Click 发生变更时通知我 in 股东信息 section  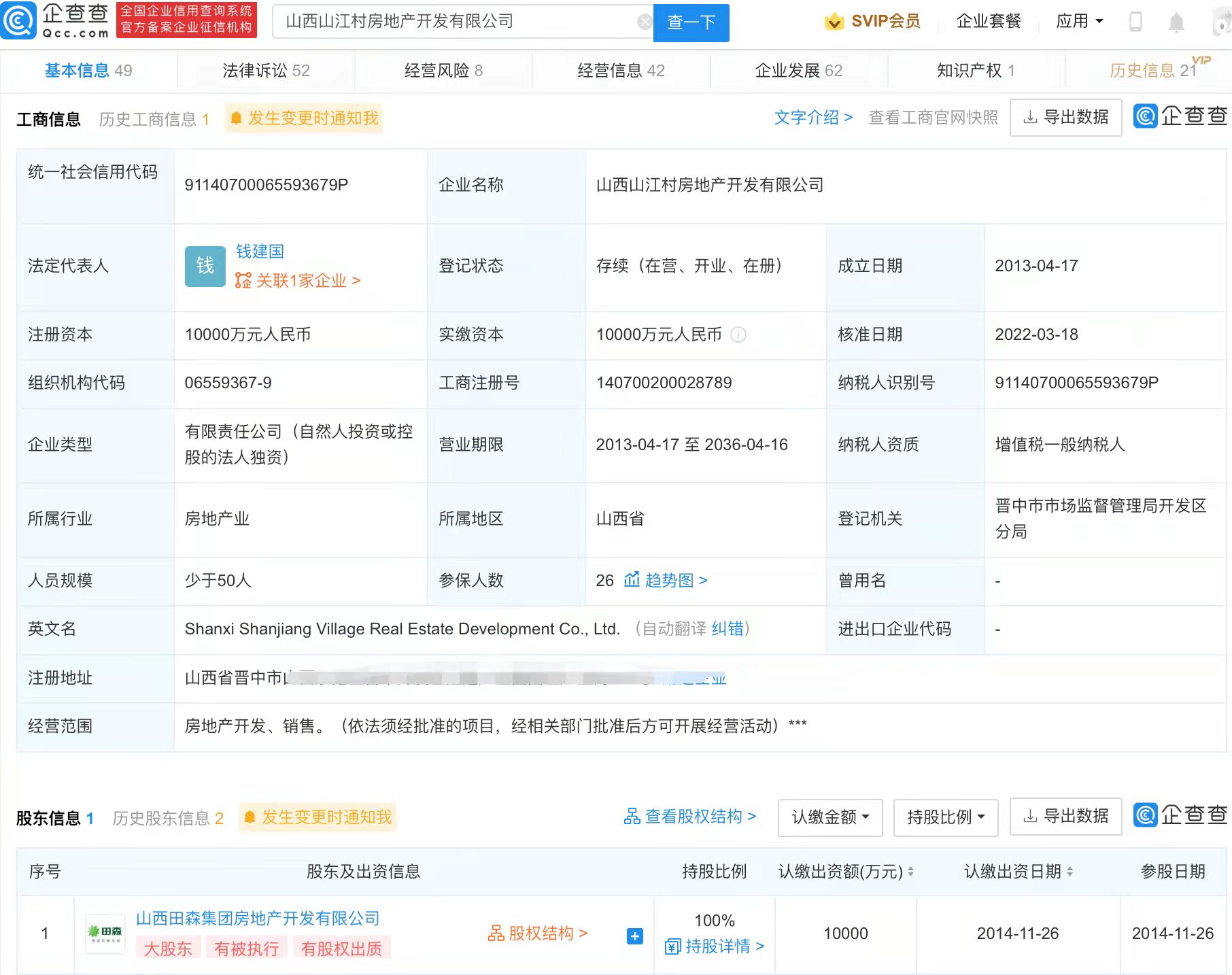point(318,817)
